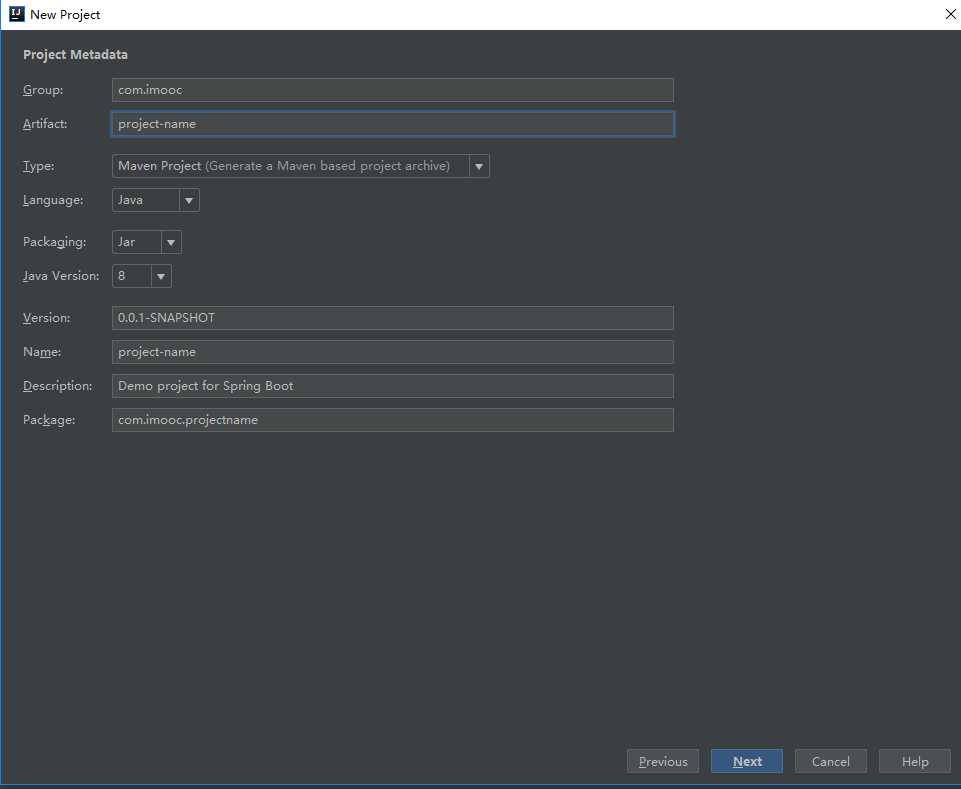Click the Packaging label text
Image resolution: width=961 pixels, height=789 pixels.
pos(55,242)
